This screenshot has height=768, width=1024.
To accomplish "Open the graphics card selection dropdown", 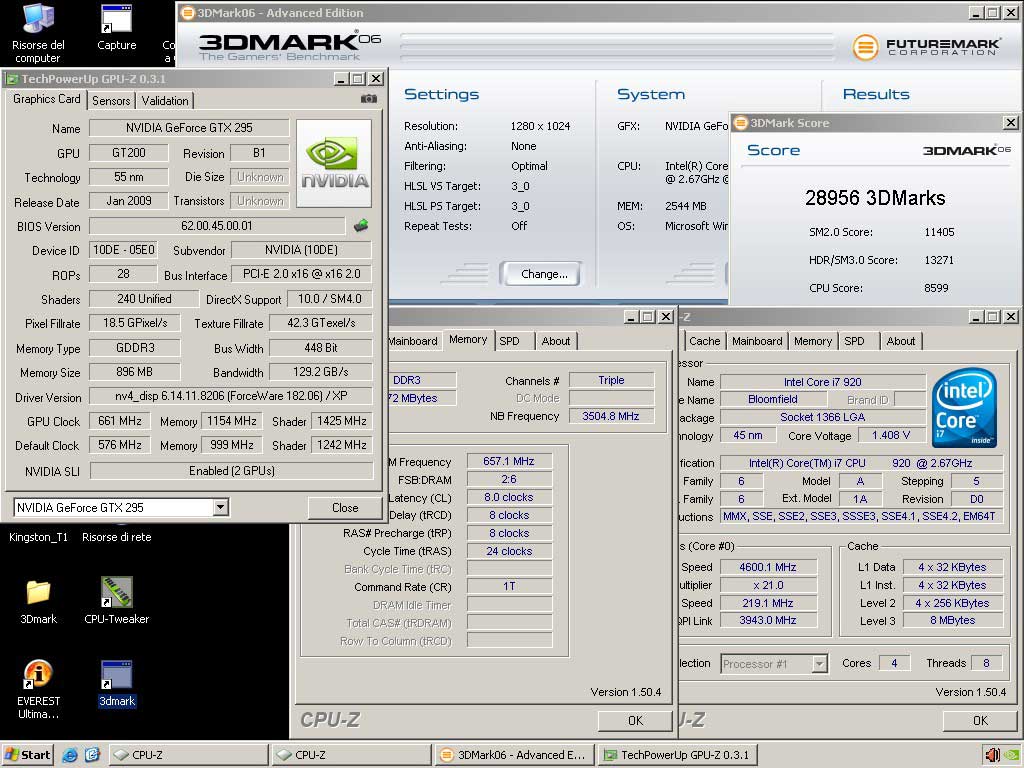I will tap(221, 507).
